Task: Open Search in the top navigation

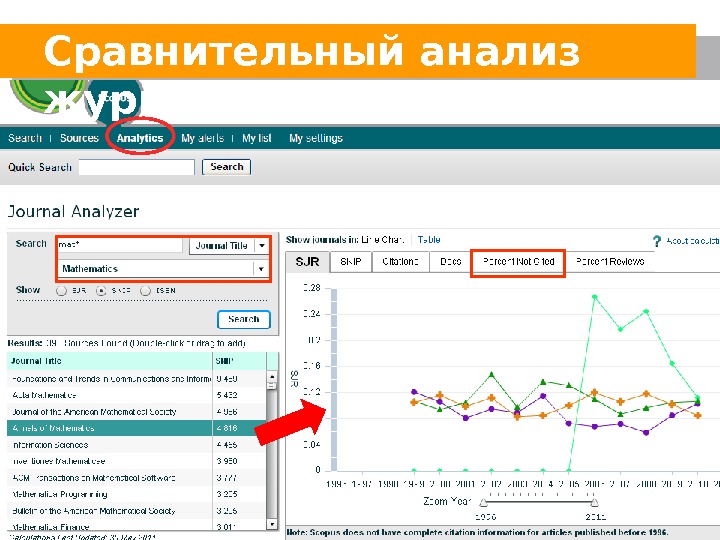Action: tap(25, 138)
